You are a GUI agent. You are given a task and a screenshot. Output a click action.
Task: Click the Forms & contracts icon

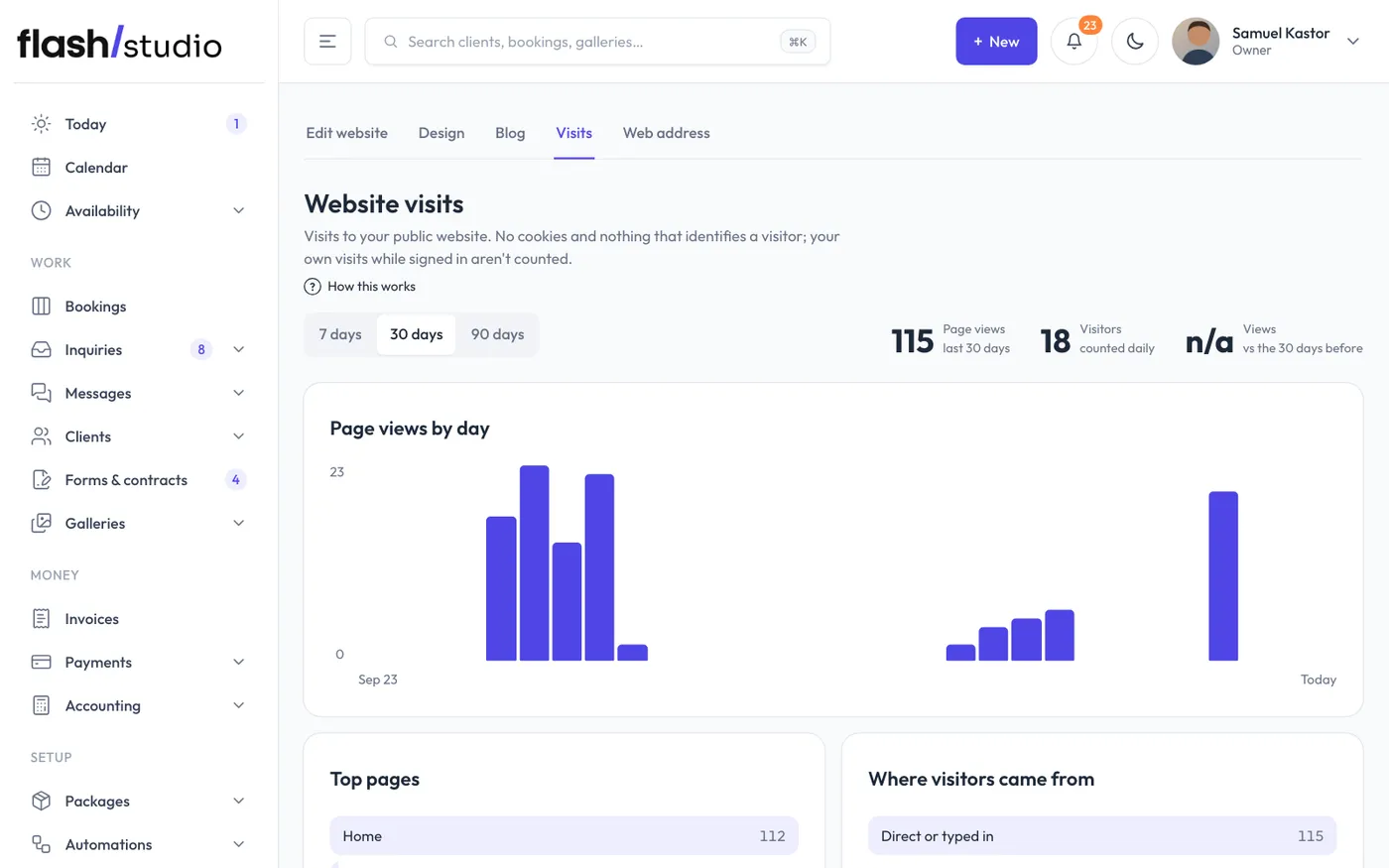point(41,479)
